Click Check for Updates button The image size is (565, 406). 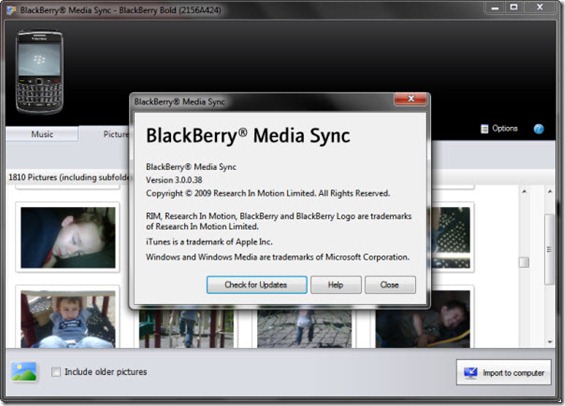[257, 285]
